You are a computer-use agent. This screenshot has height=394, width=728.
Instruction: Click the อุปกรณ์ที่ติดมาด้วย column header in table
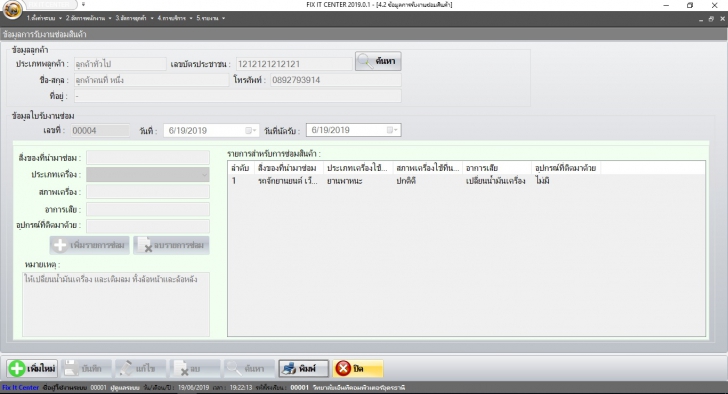click(566, 168)
